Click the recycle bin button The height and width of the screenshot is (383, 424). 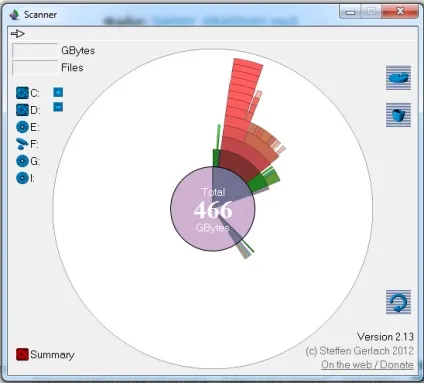point(398,115)
